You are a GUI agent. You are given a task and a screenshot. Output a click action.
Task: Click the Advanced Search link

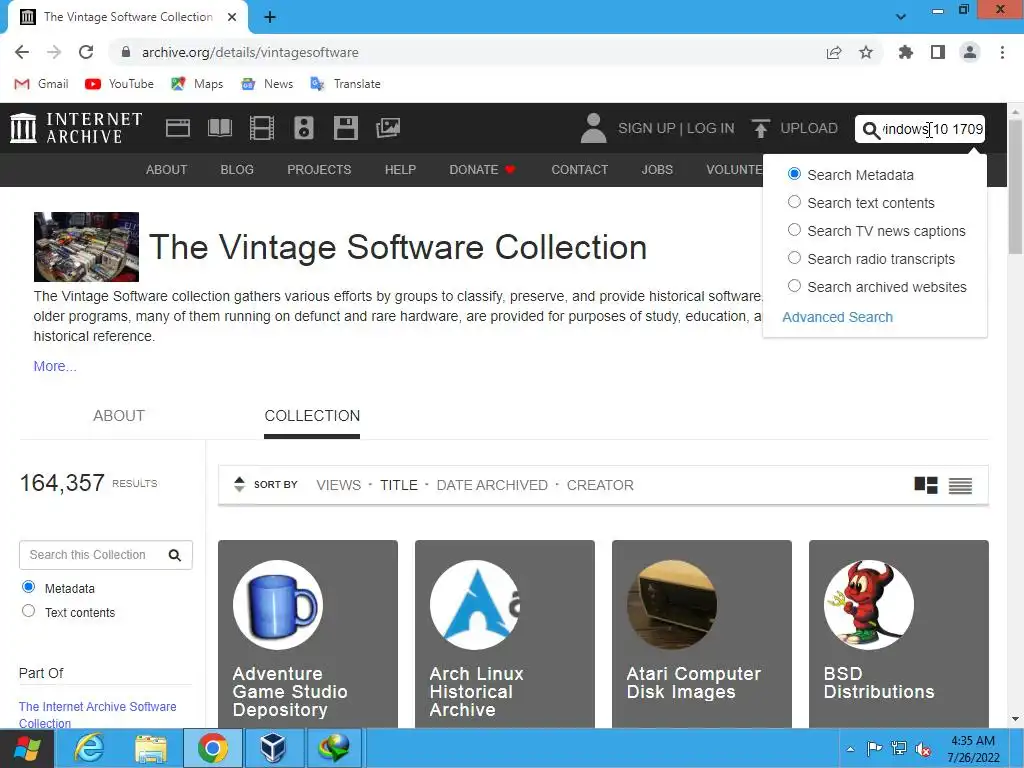pos(837,317)
